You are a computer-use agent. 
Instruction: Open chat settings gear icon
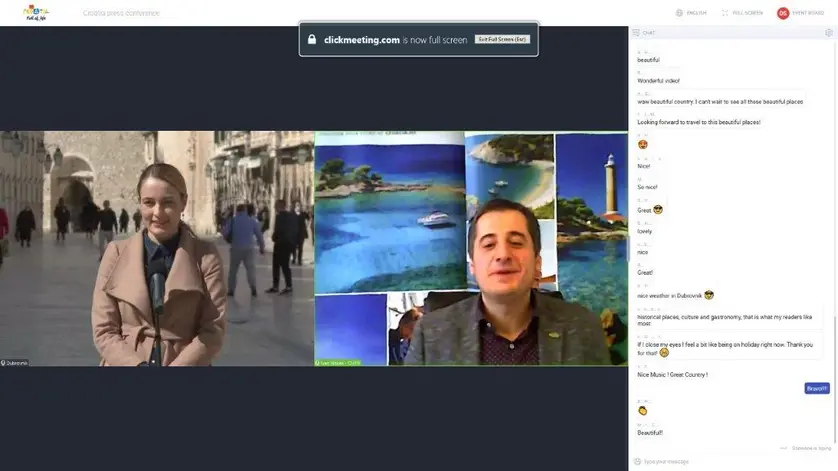(828, 32)
